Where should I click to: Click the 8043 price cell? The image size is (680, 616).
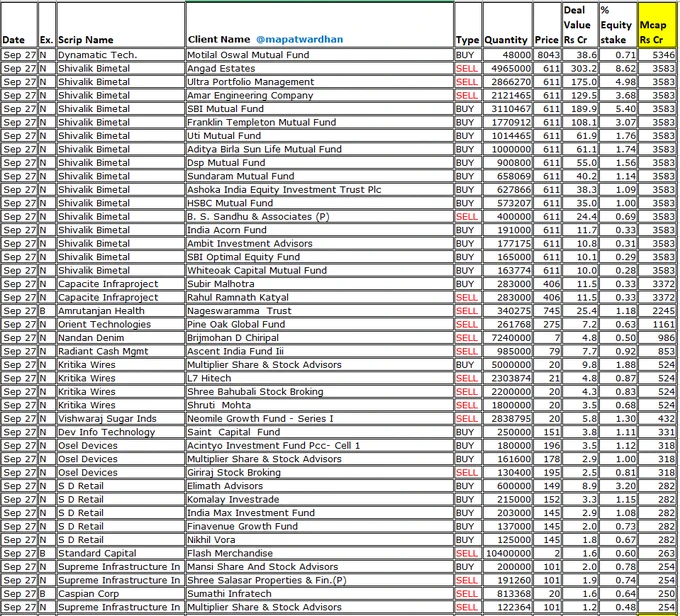(x=549, y=55)
